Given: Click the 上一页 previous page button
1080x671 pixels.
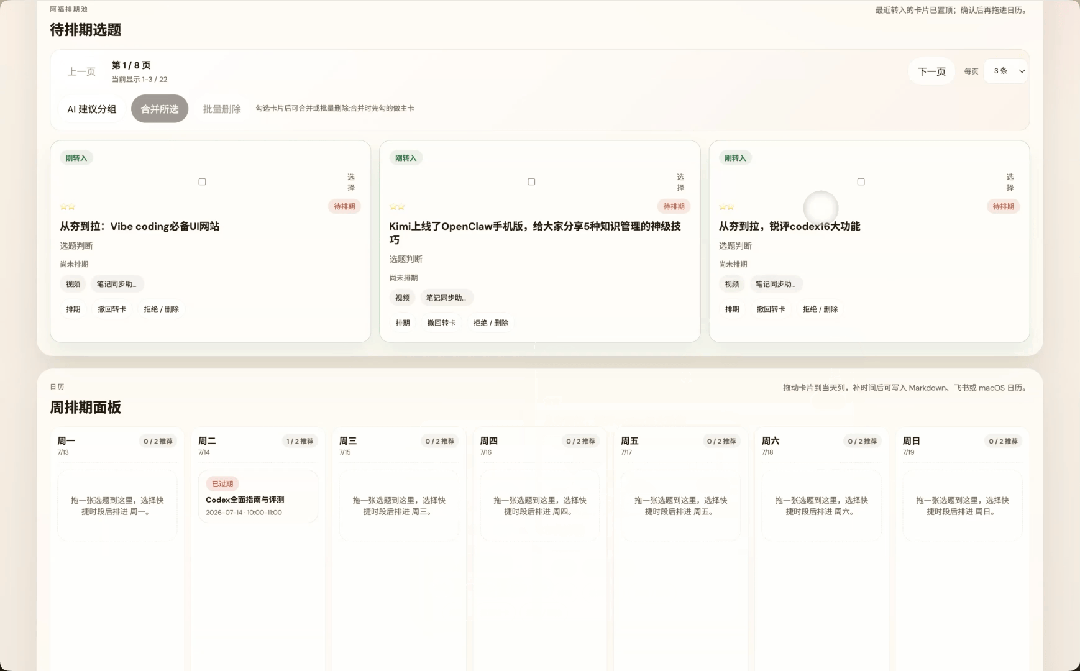Looking at the screenshot, I should [81, 72].
